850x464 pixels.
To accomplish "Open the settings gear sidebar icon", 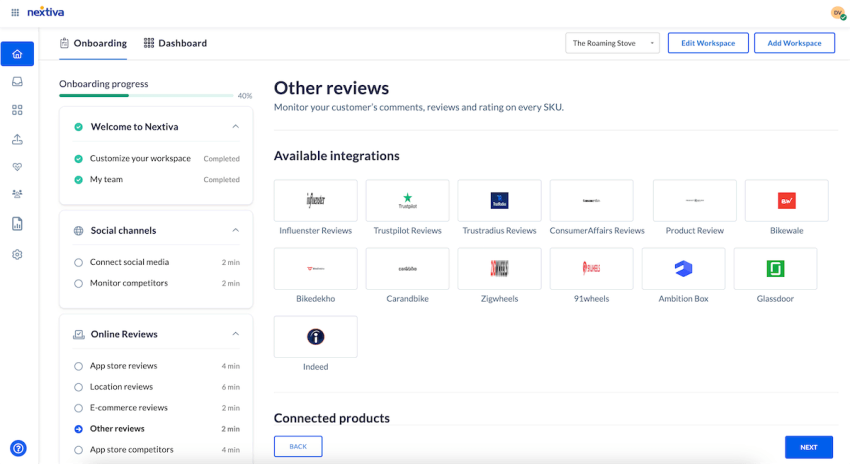I will (x=17, y=254).
